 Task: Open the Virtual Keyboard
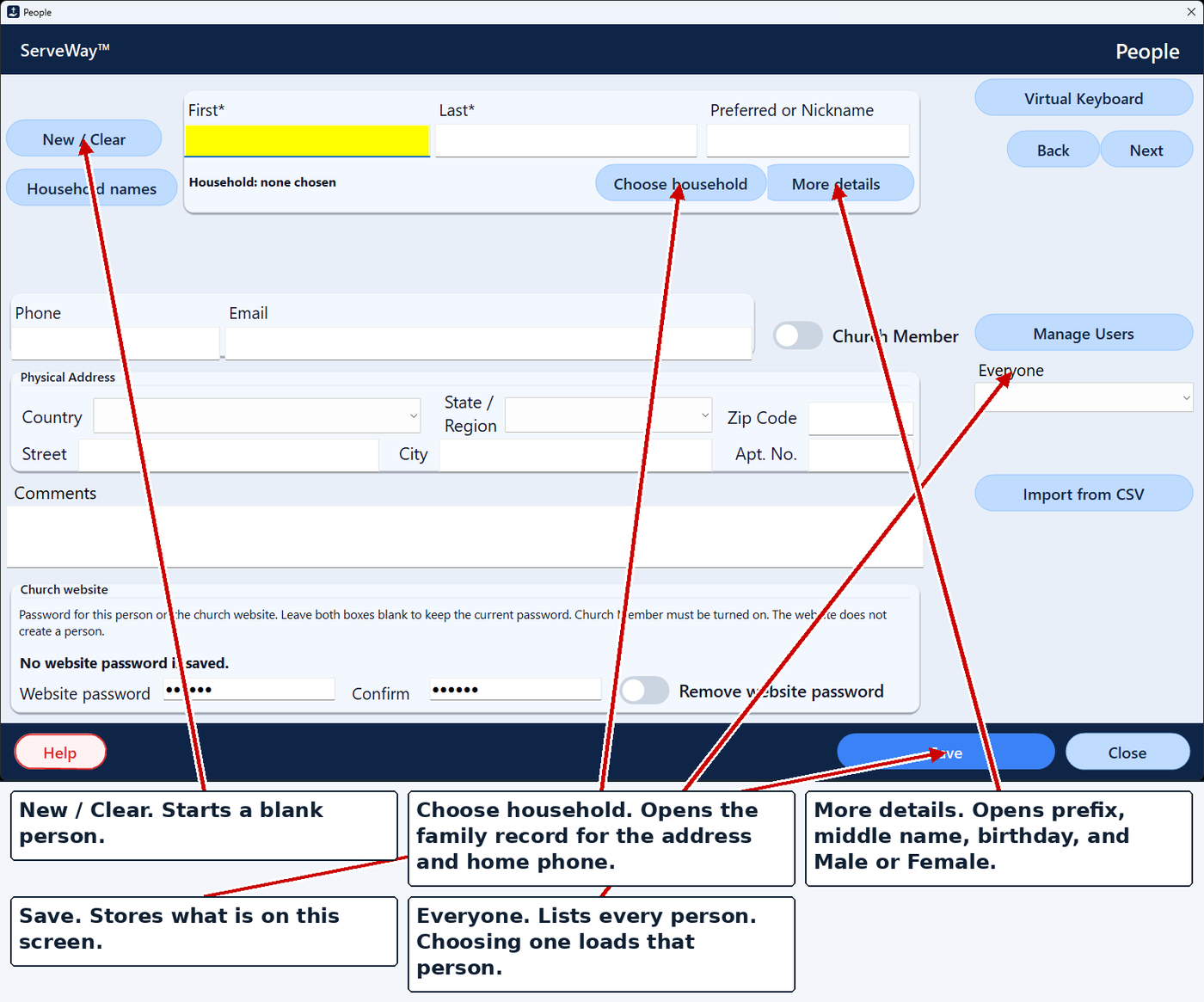(x=1084, y=98)
